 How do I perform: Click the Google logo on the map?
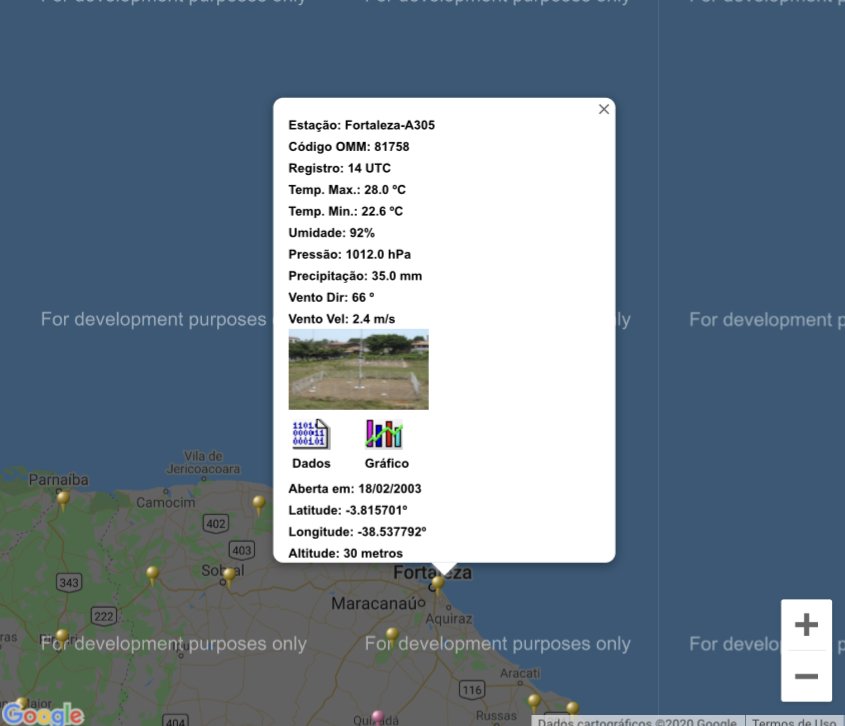43,713
